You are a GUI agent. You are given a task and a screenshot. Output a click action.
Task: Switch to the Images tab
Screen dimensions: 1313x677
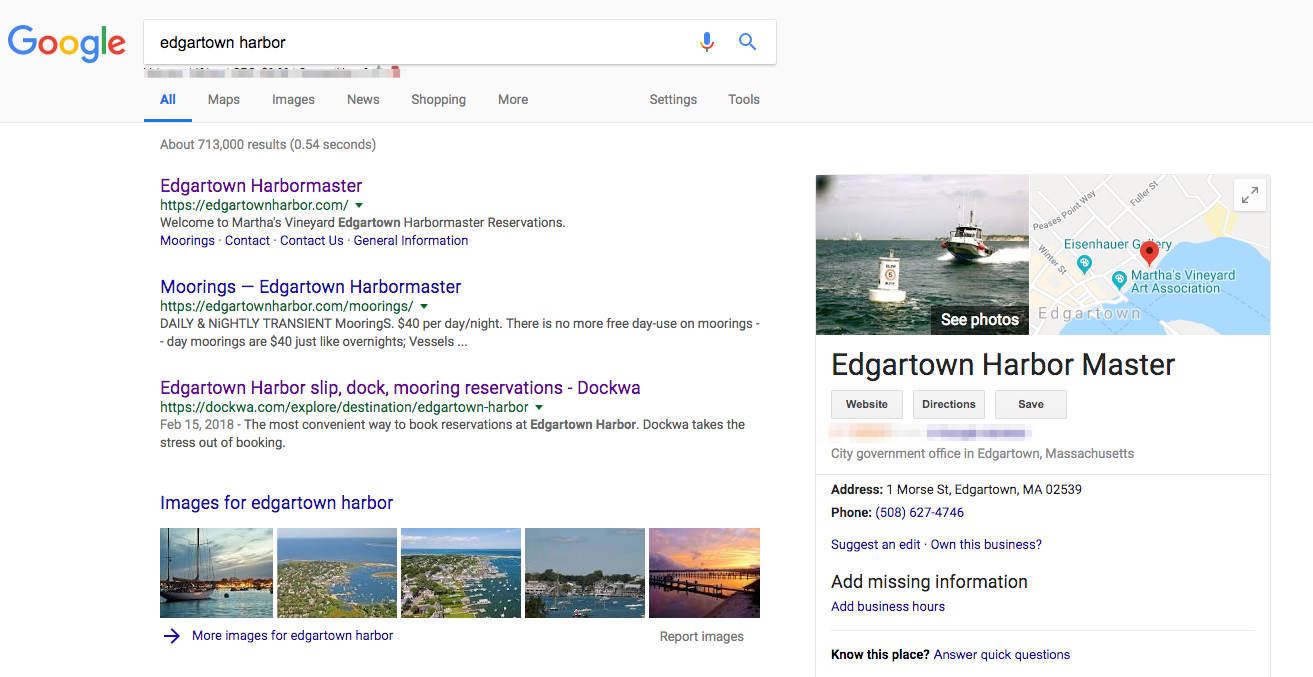[293, 100]
